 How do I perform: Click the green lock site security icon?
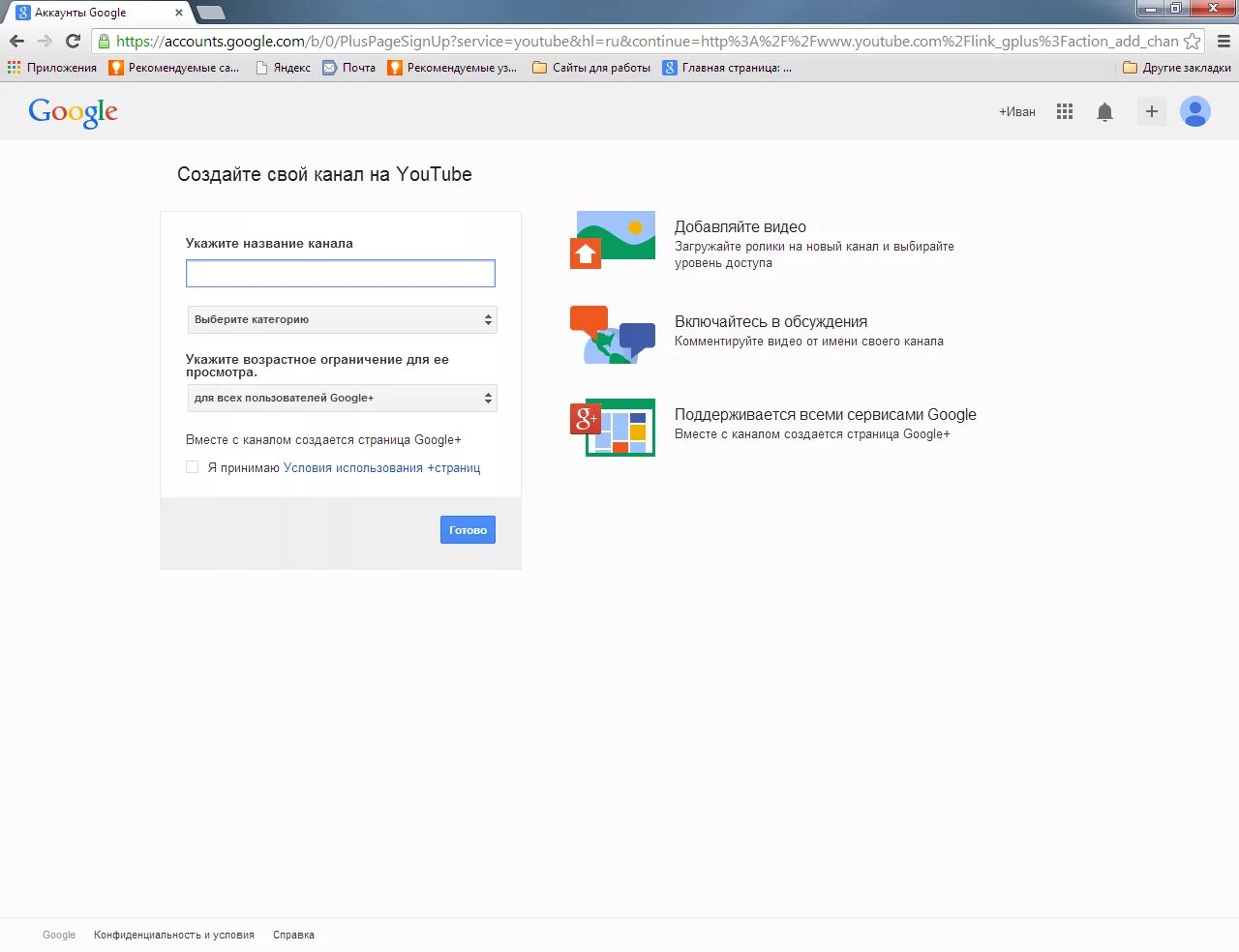[x=104, y=41]
